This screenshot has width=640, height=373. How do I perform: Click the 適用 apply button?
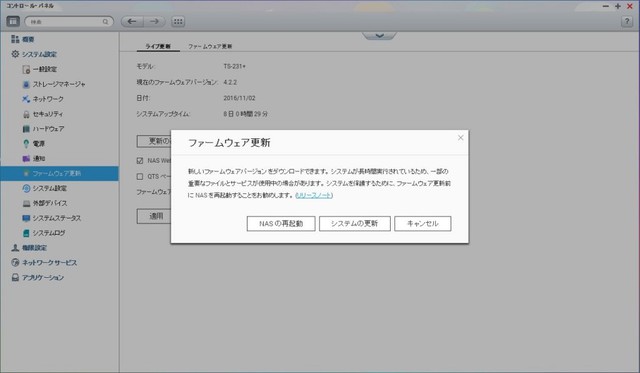click(154, 216)
